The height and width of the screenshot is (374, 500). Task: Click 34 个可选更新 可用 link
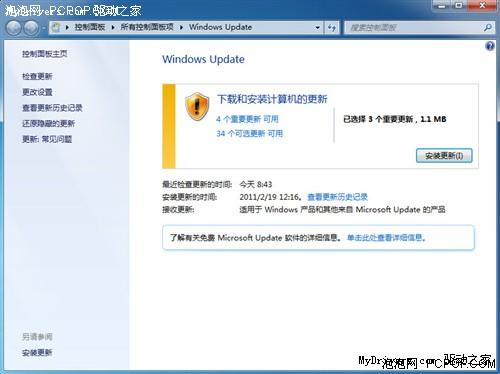249,134
